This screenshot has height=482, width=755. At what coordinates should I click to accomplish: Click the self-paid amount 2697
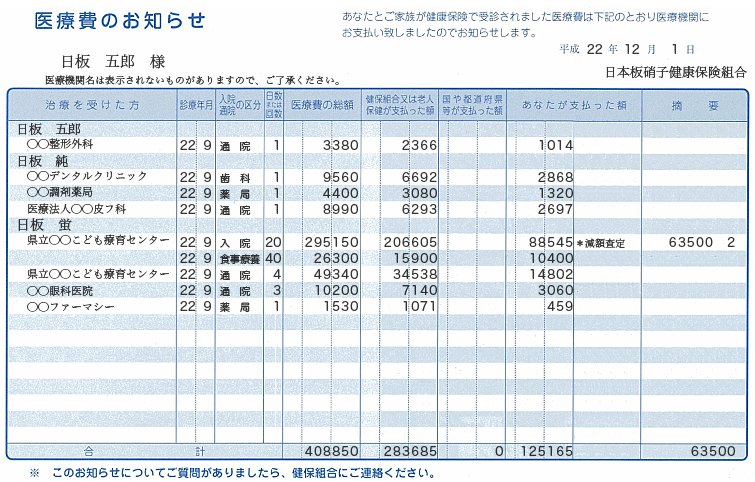point(555,209)
